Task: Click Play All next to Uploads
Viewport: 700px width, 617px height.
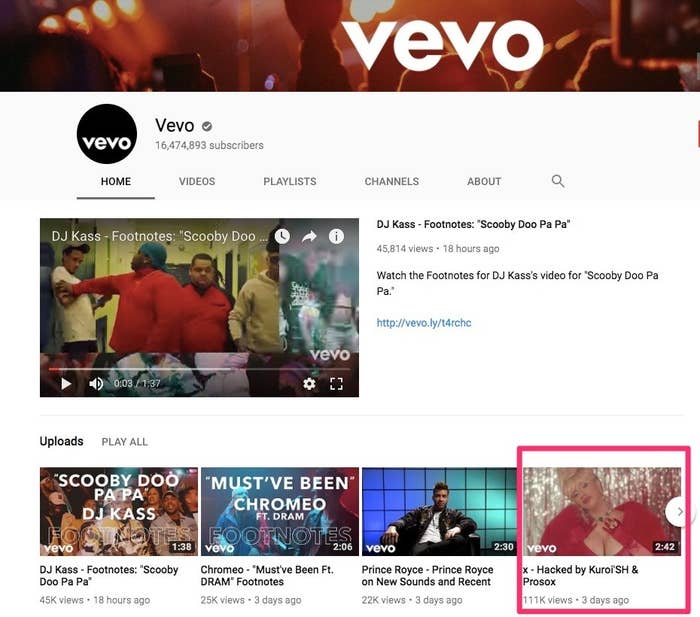Action: coord(124,442)
